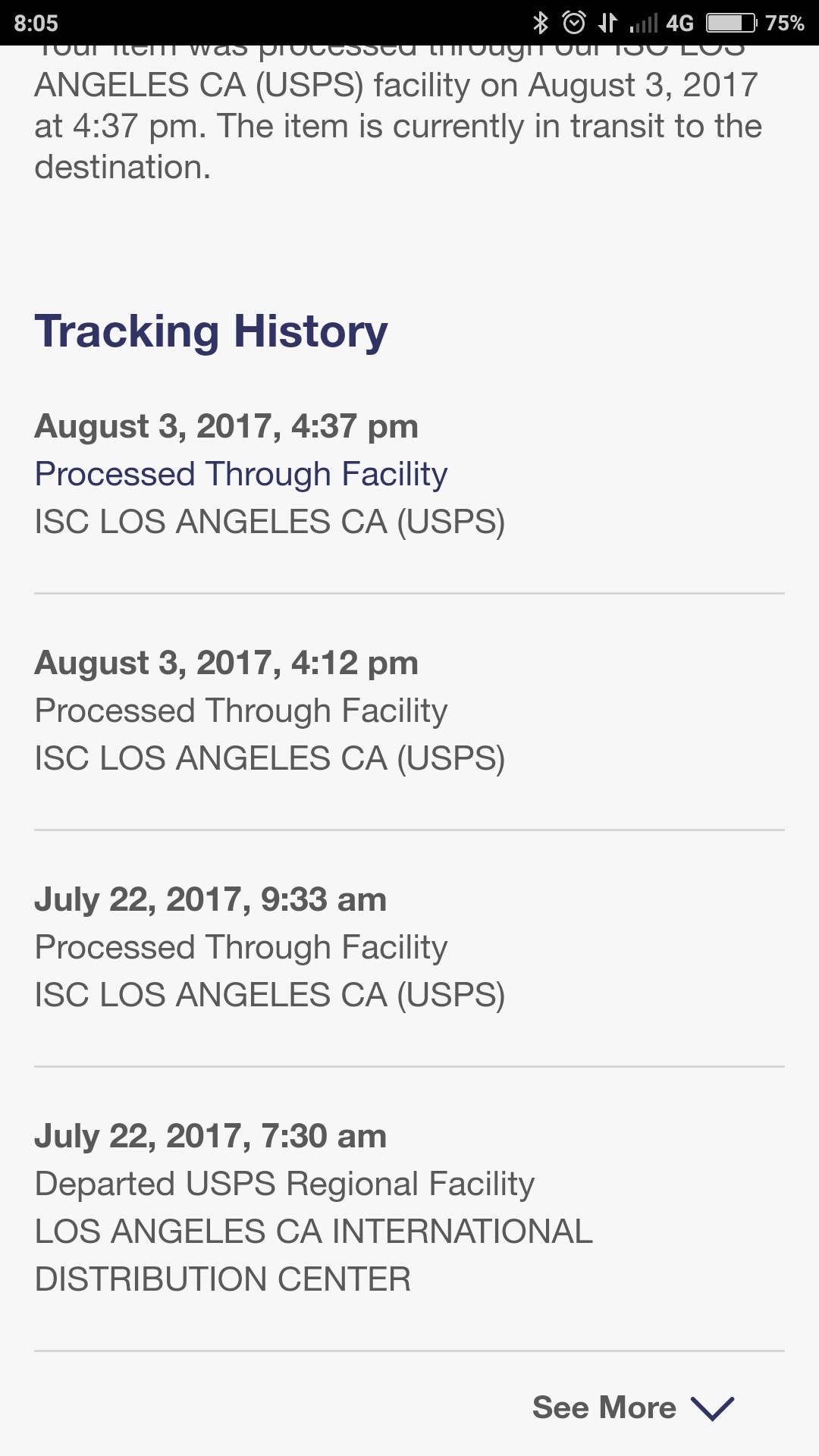Tap the Tracking History heading
This screenshot has width=819, height=1456.
click(x=211, y=331)
